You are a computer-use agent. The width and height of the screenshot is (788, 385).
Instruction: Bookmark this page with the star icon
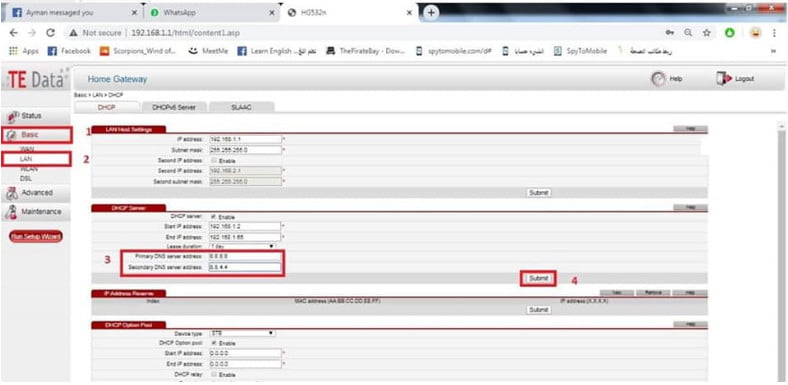707,33
